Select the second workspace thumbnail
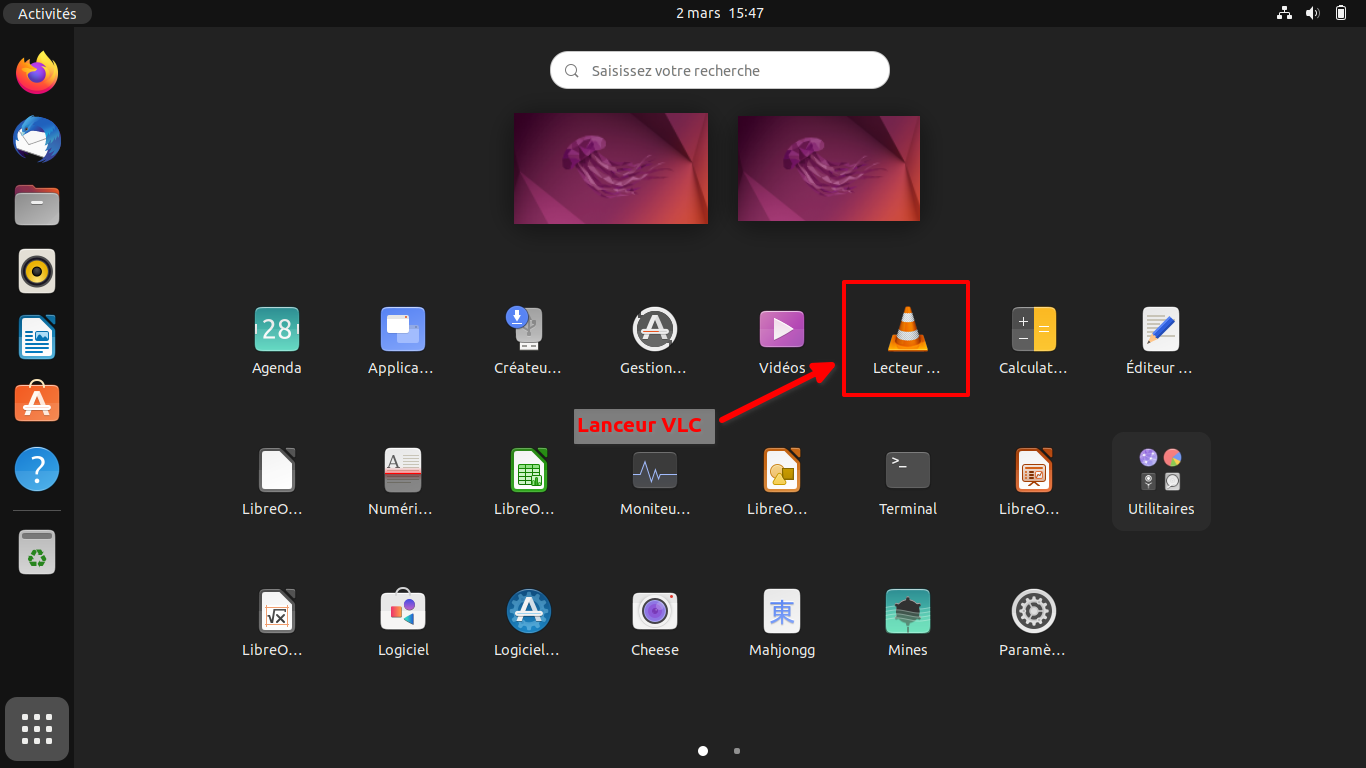 click(x=828, y=167)
